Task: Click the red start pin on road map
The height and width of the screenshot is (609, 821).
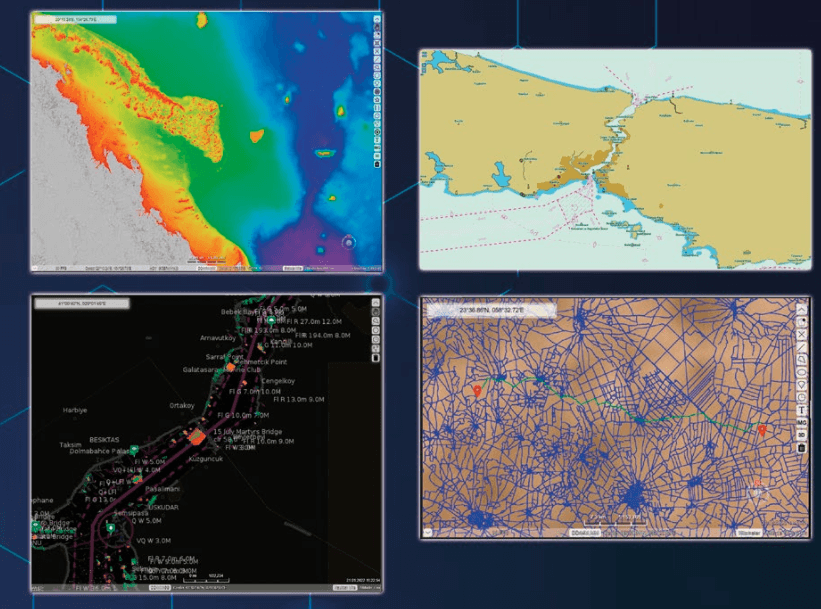Action: point(478,390)
